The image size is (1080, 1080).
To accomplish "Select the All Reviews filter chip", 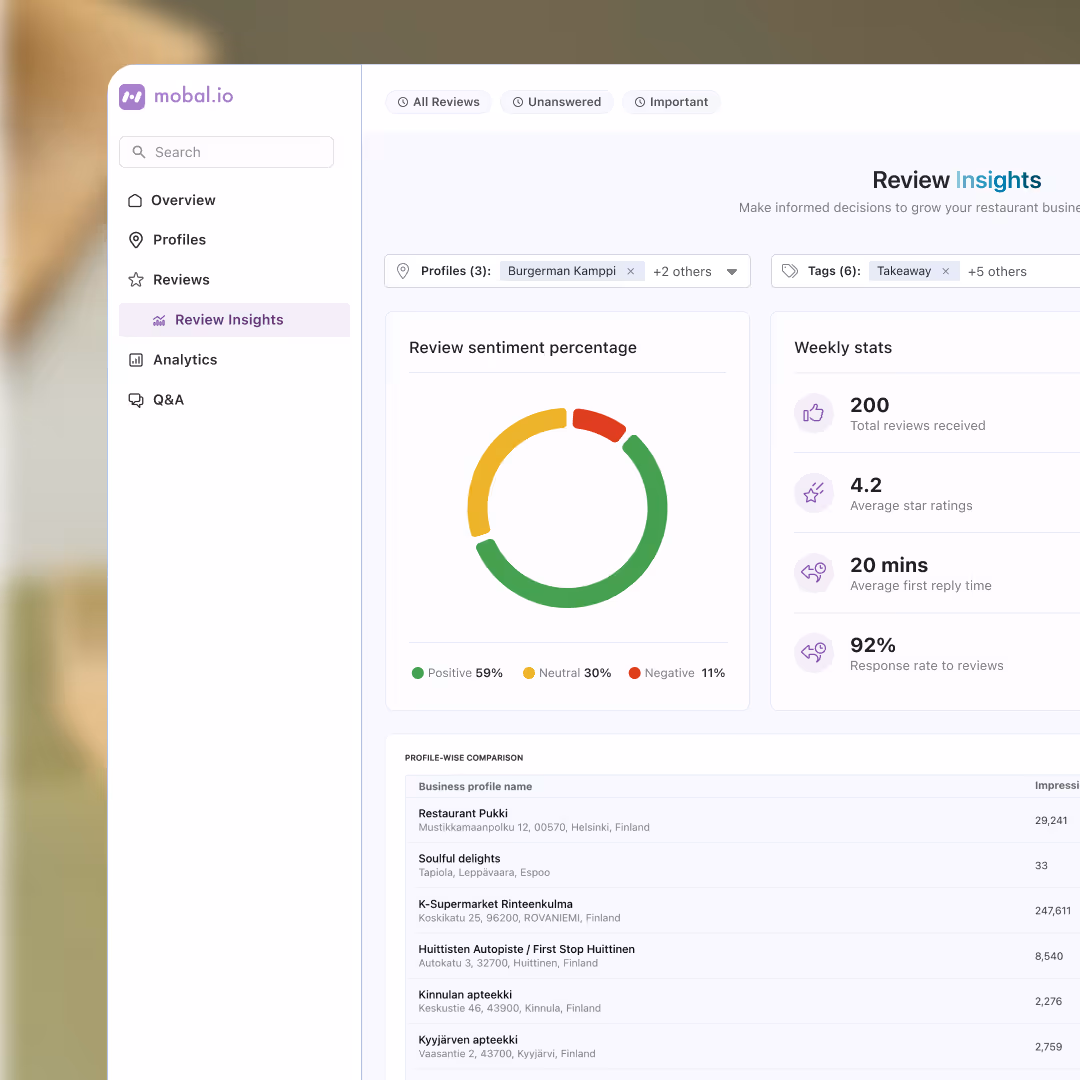I will (438, 102).
